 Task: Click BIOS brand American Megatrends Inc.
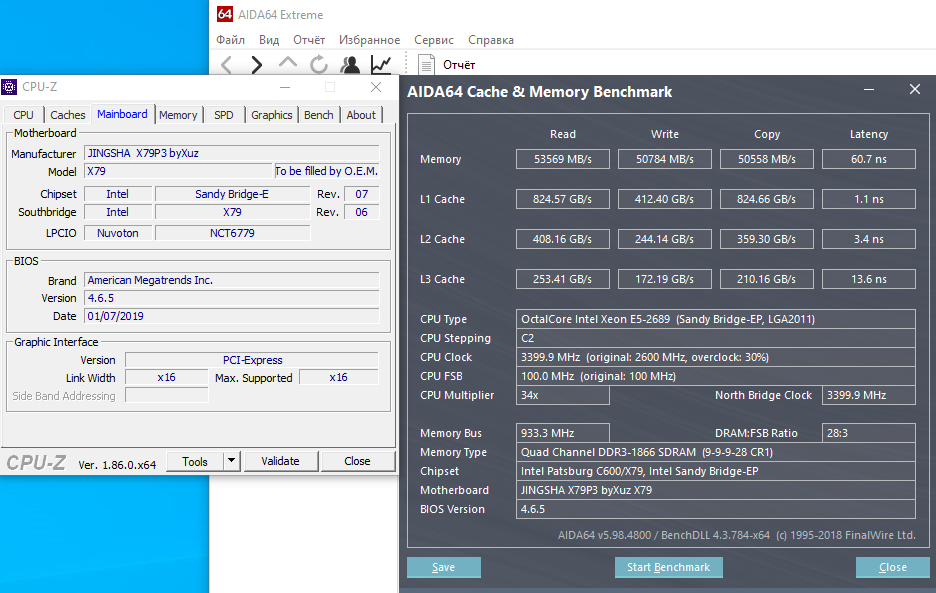[x=232, y=280]
